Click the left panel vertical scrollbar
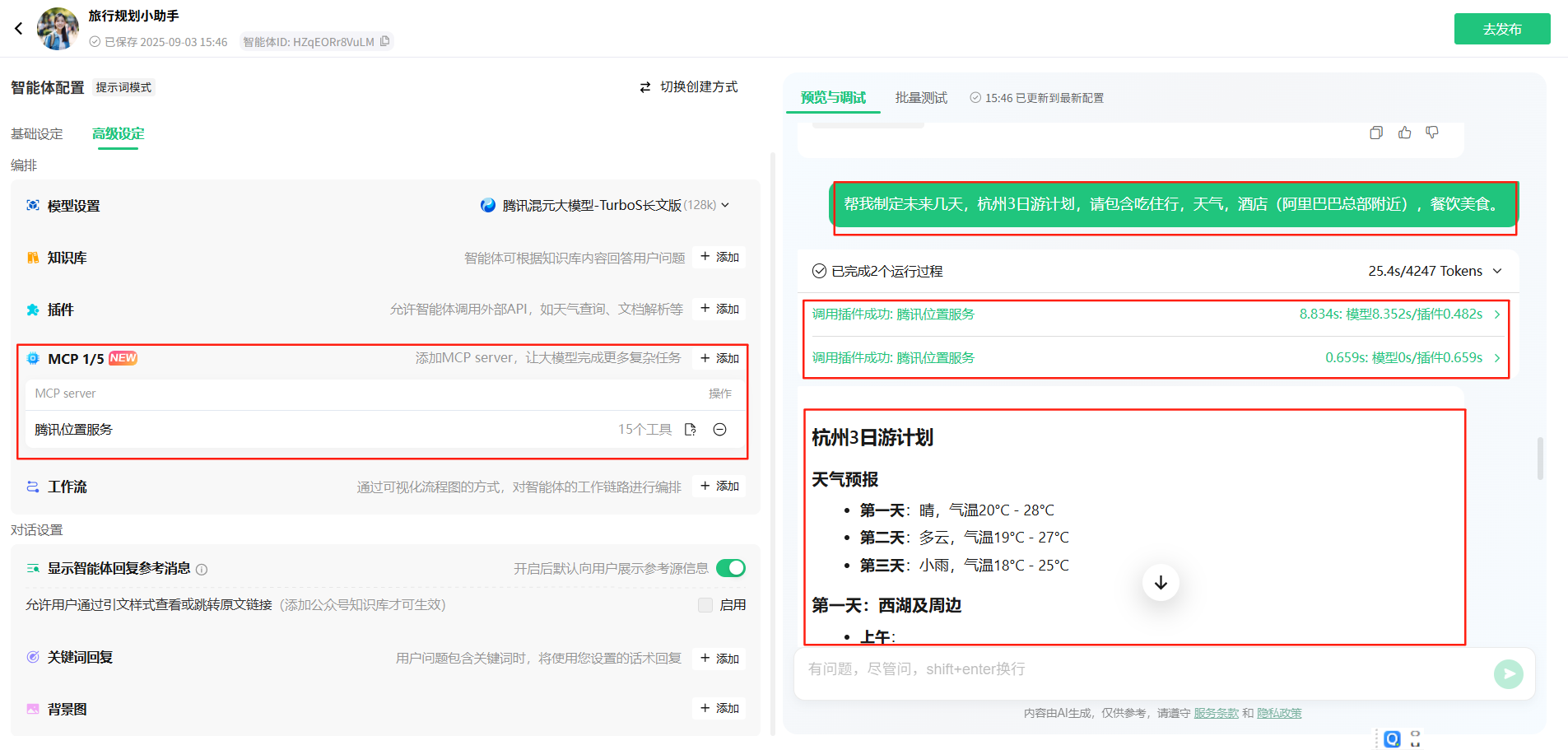Viewport: 1568px width, 750px height. point(773,443)
